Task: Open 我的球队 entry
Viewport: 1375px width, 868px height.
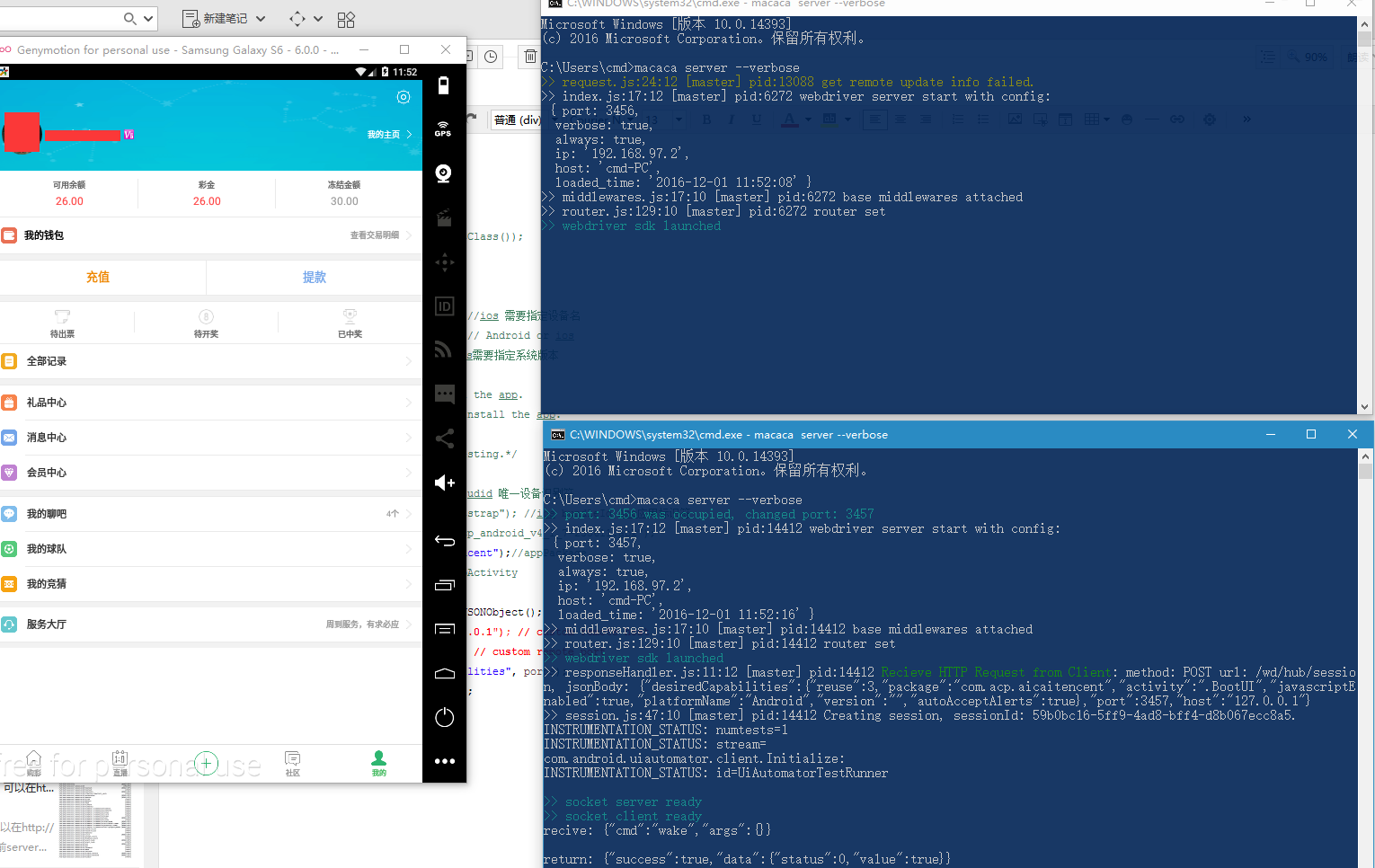Action: pyautogui.click(x=211, y=549)
